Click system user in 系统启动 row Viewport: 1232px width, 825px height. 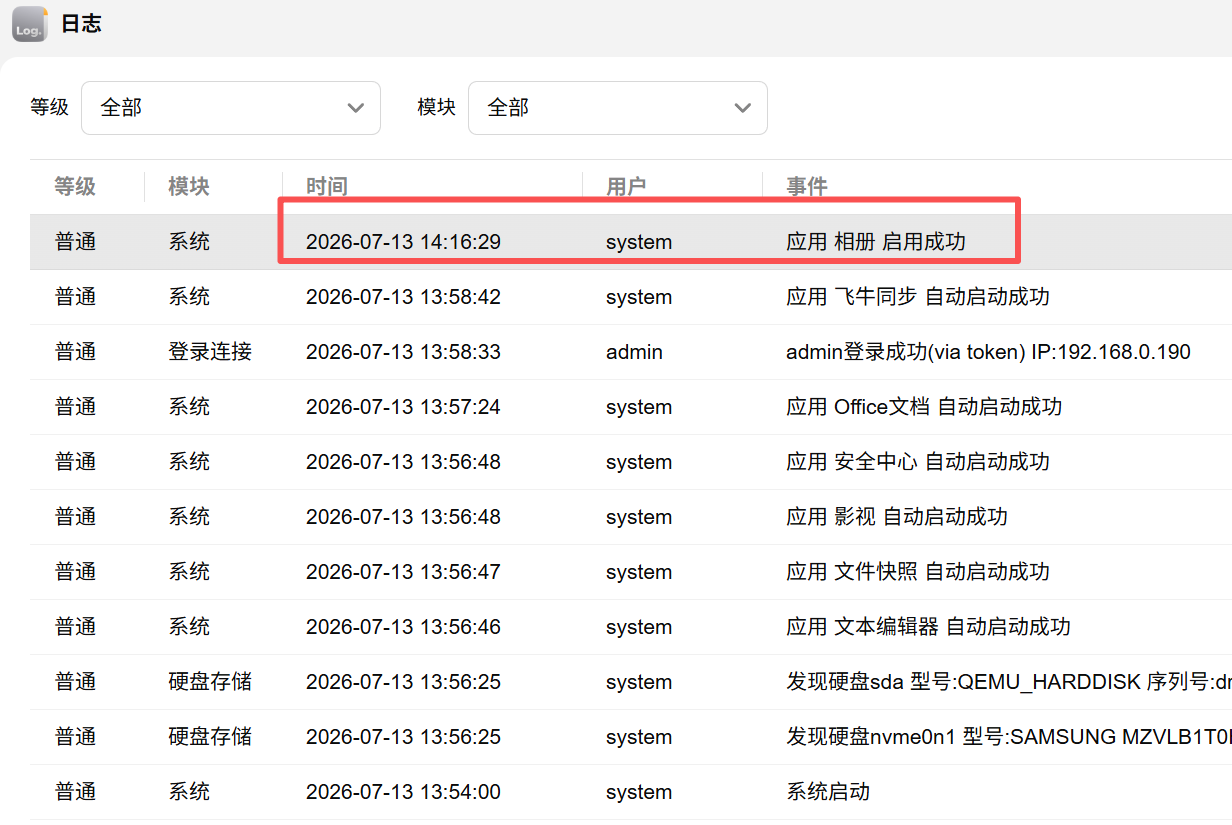click(x=639, y=792)
